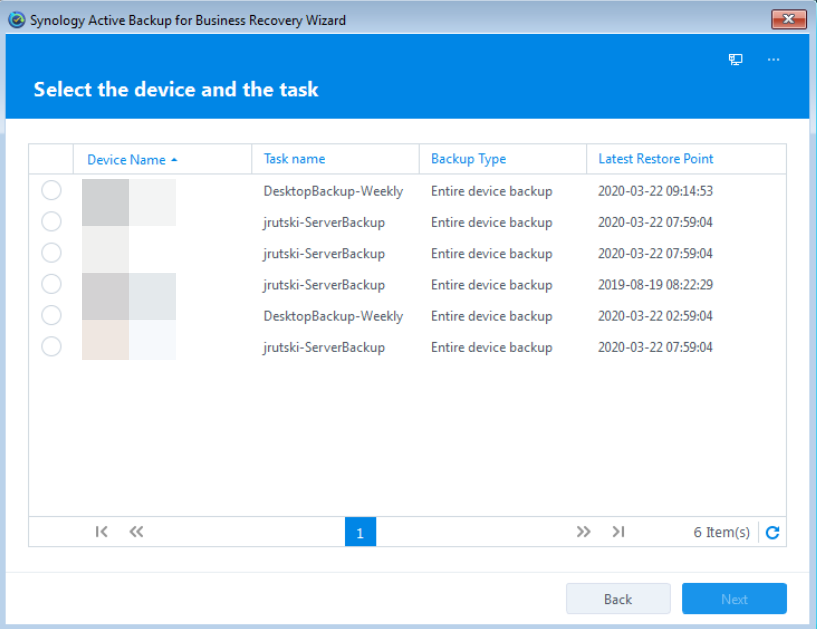817x629 pixels.
Task: Click the 2019-08-19 08:22:29 restore point
Action: [655, 285]
